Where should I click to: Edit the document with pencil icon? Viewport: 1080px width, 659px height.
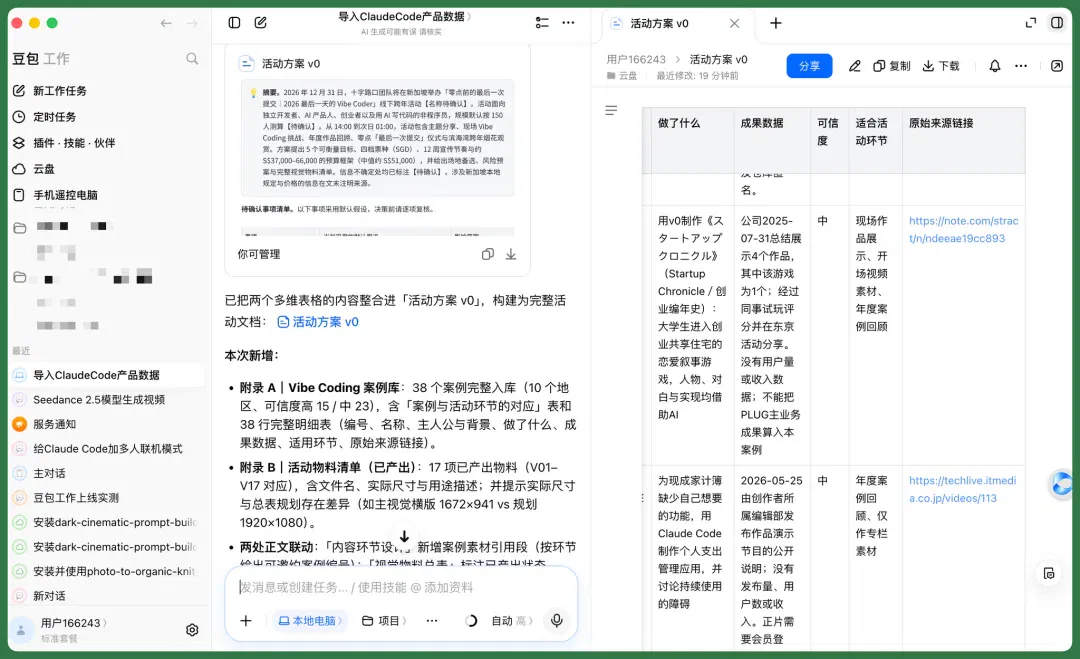point(855,66)
